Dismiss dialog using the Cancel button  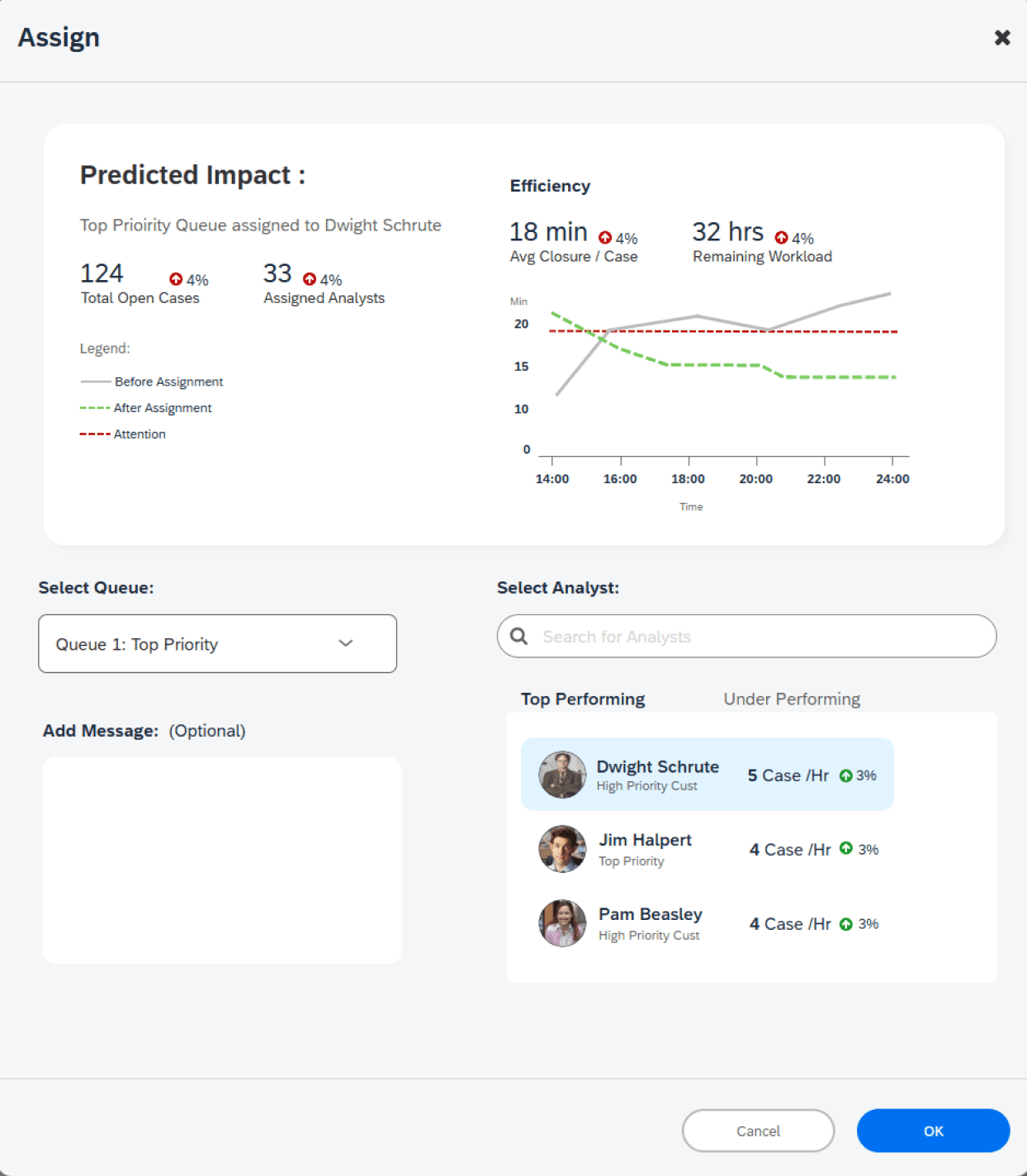pos(758,1131)
